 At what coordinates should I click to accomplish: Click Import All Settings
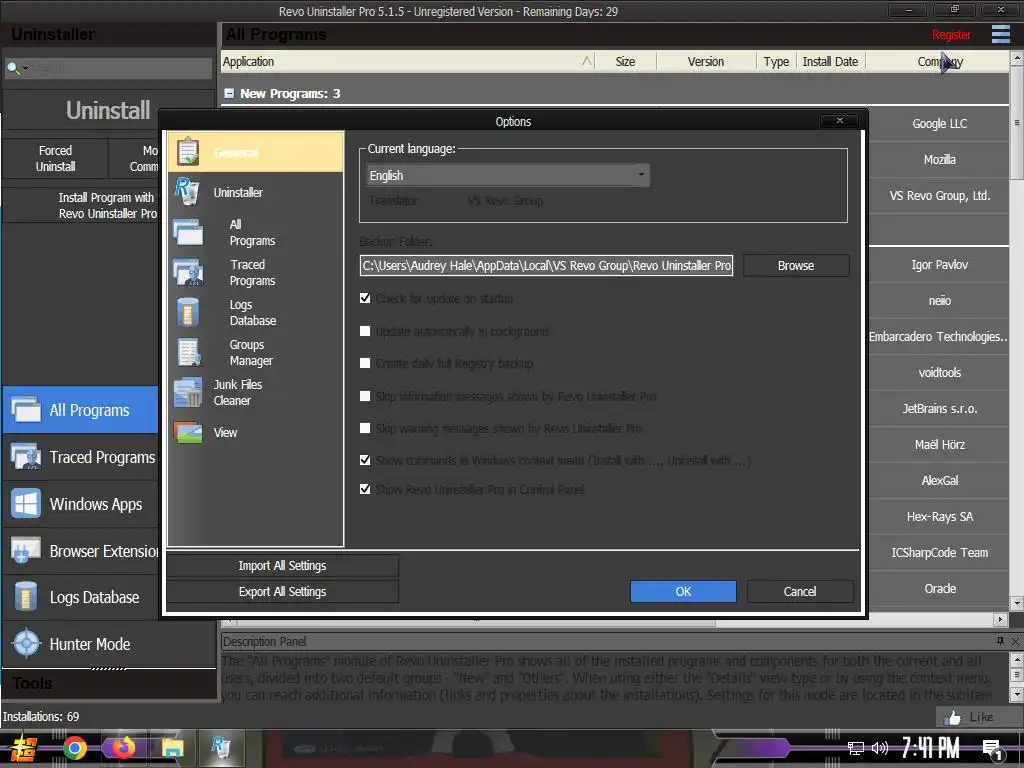click(282, 566)
